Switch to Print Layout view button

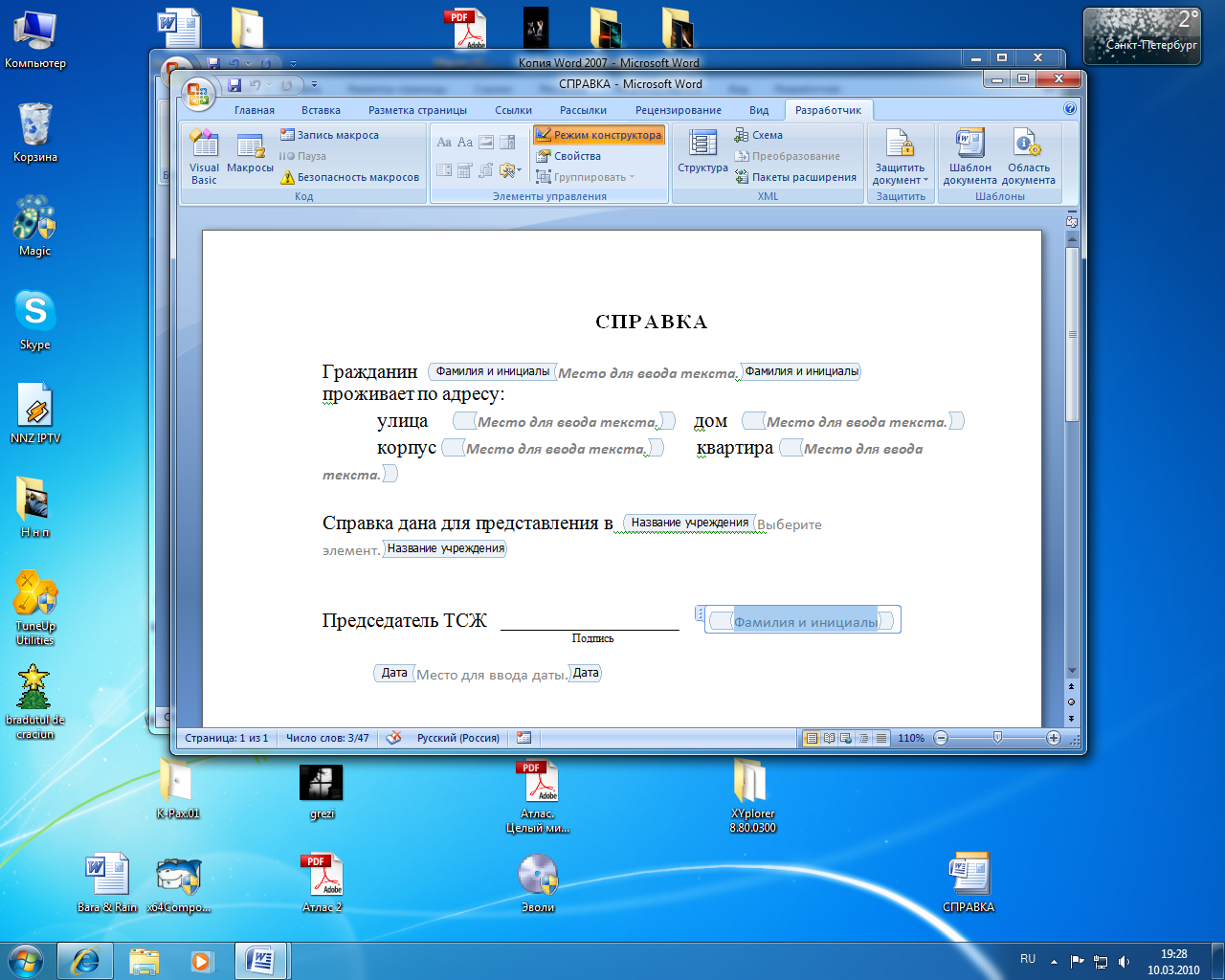(x=812, y=738)
